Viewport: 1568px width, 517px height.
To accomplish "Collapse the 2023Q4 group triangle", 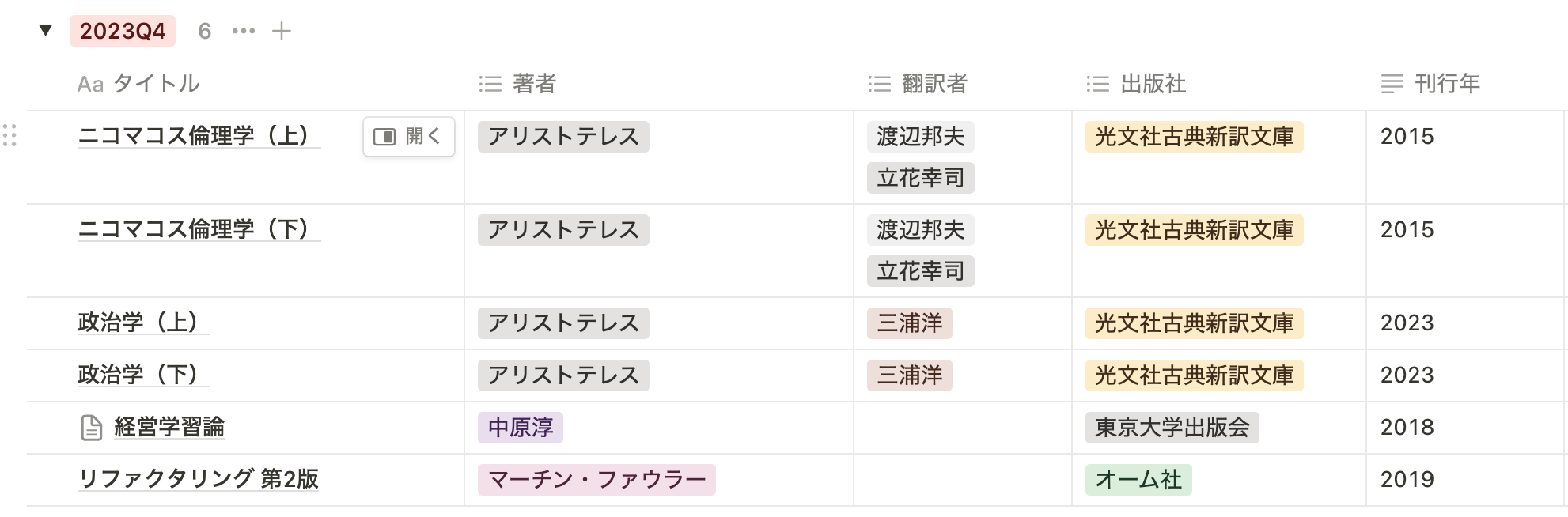I will tap(46, 31).
